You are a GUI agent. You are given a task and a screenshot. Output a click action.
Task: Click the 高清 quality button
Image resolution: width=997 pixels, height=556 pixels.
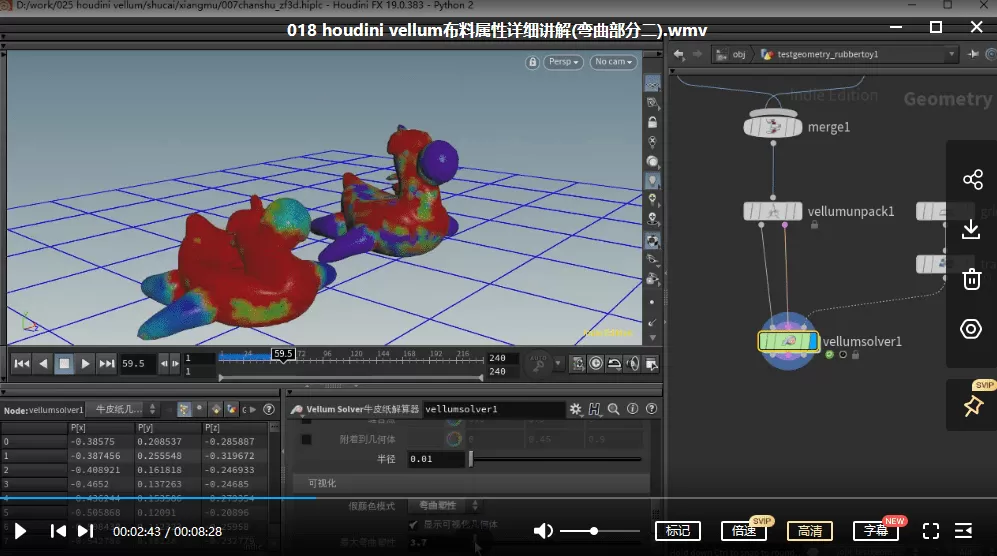809,531
